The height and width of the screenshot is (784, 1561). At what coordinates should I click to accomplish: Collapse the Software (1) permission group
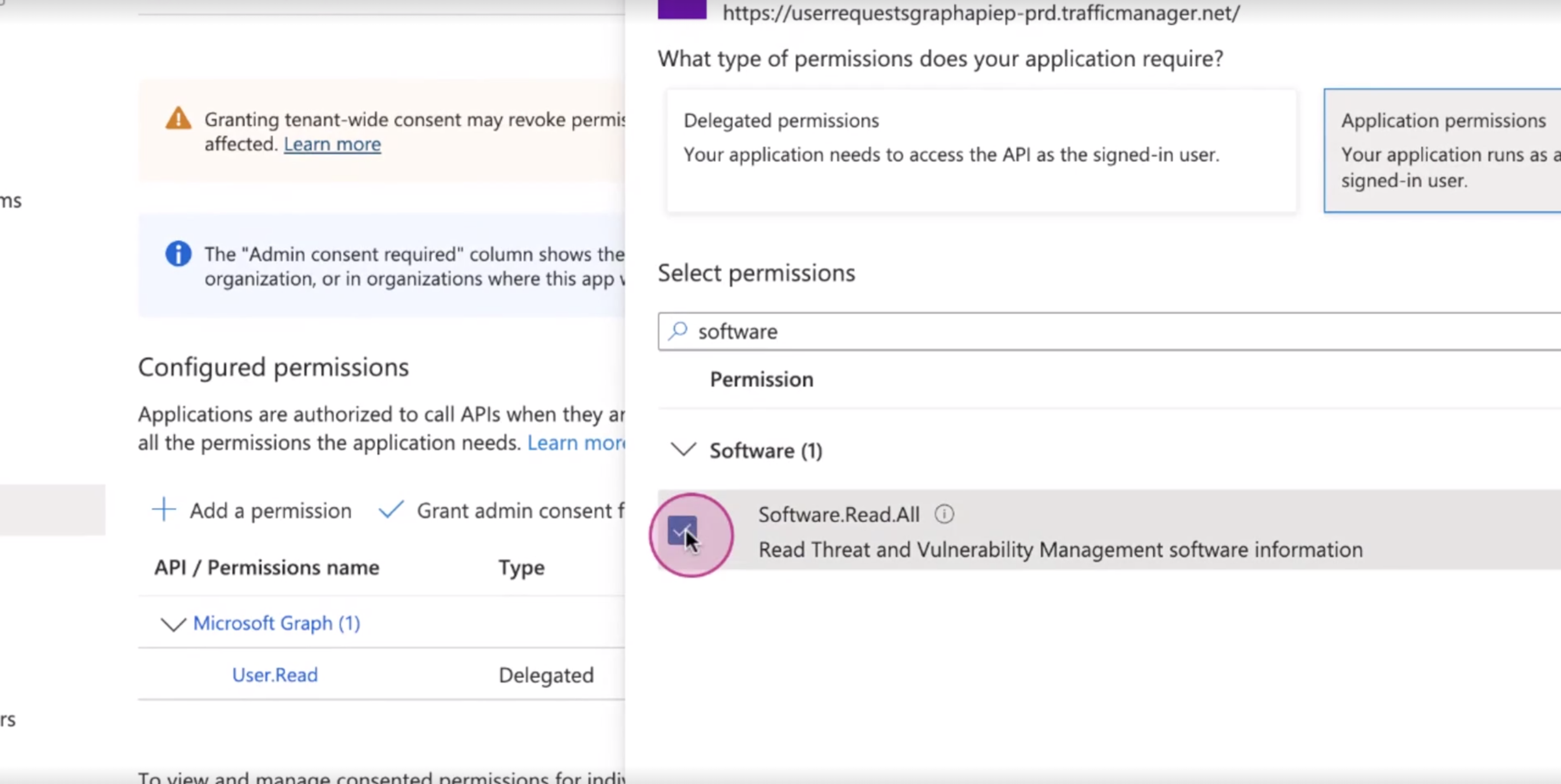(683, 449)
